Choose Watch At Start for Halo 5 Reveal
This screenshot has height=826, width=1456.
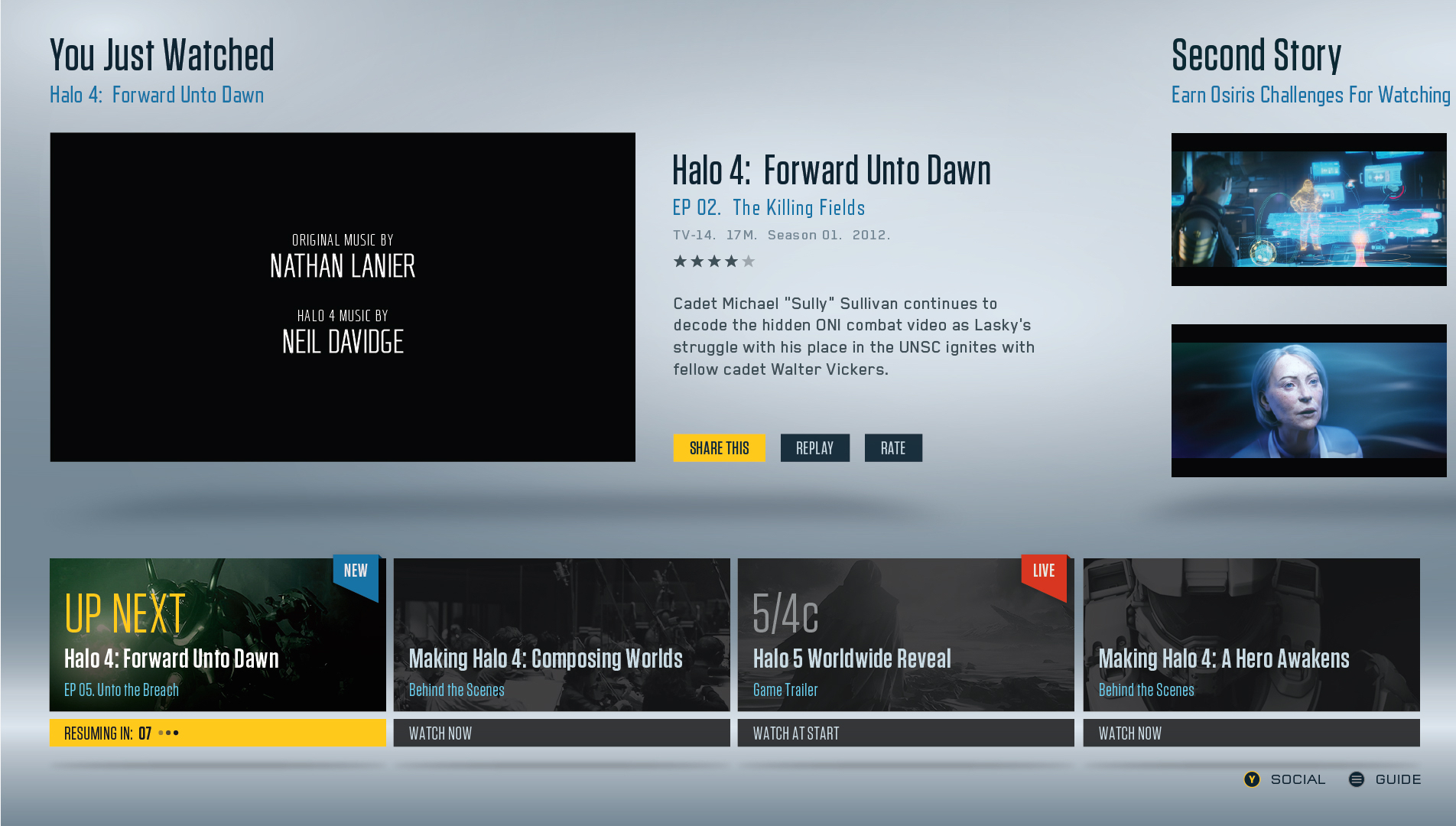coord(905,733)
